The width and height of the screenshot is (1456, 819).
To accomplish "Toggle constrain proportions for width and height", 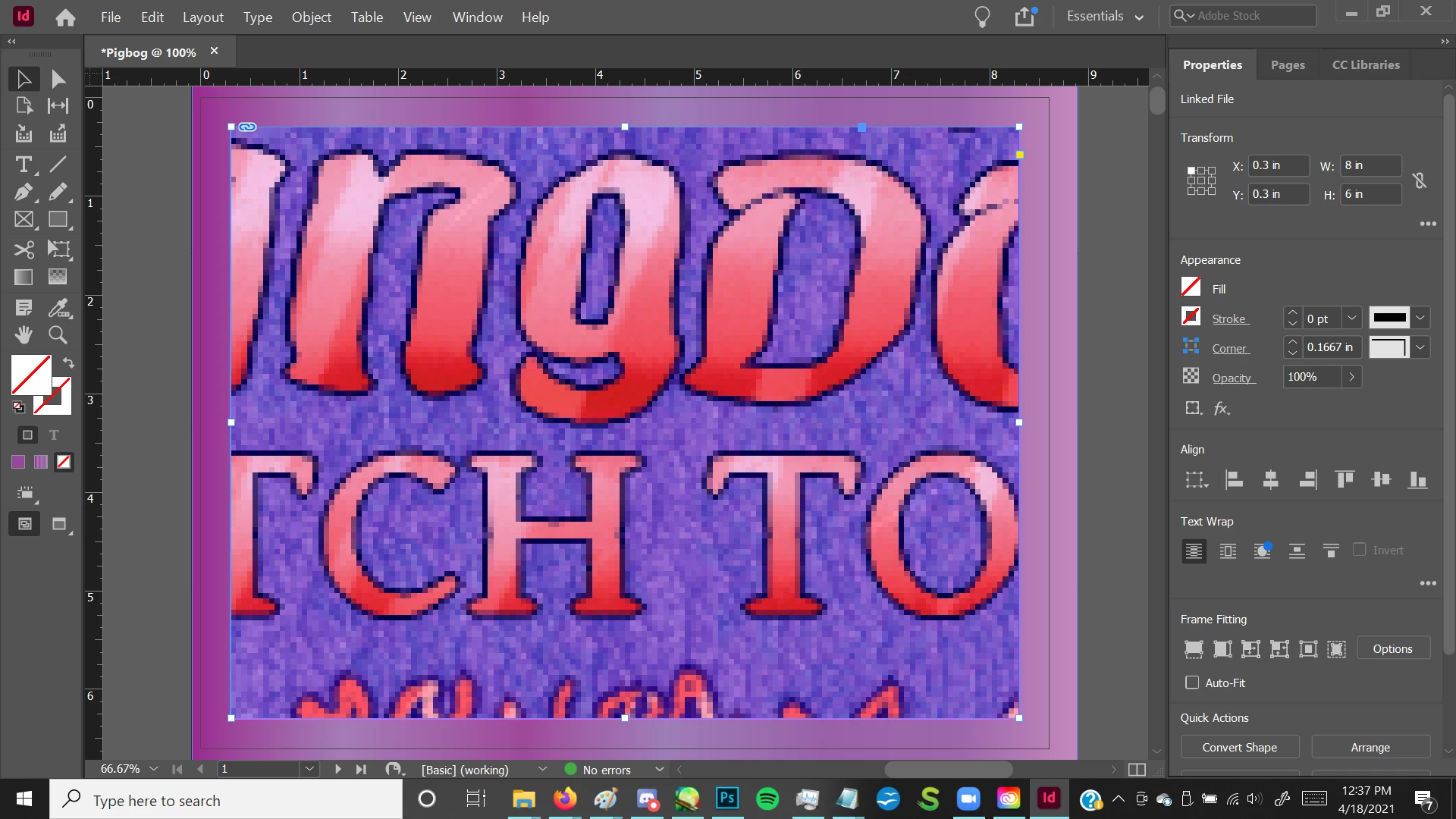I will coord(1419,180).
